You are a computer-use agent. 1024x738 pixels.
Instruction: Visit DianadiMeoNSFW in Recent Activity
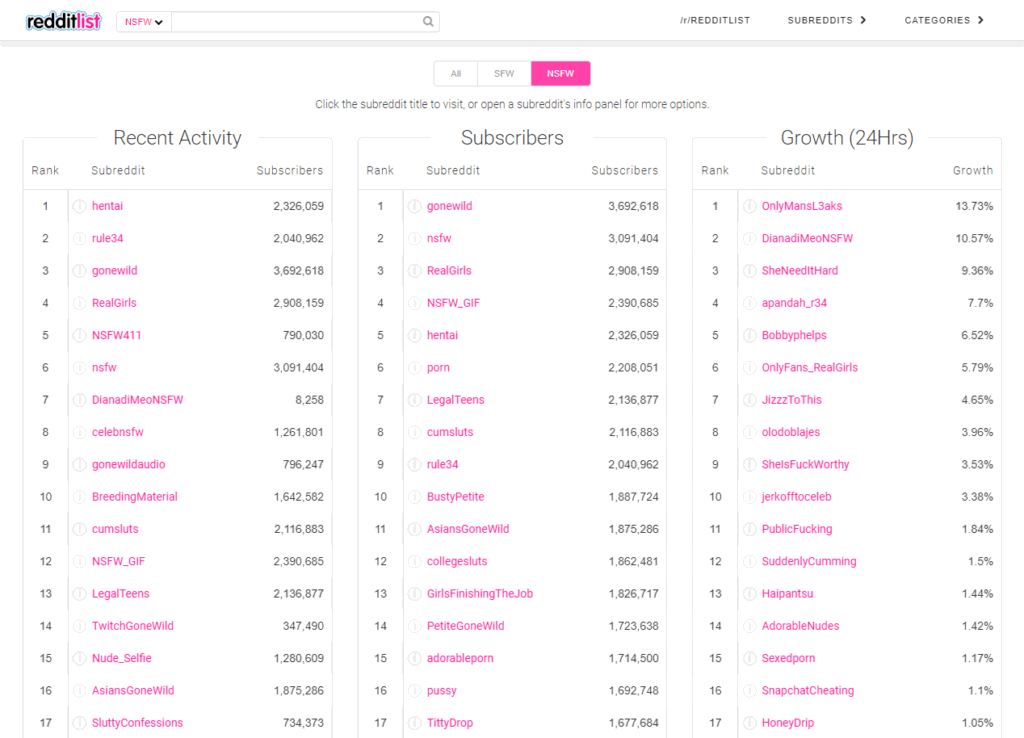138,400
